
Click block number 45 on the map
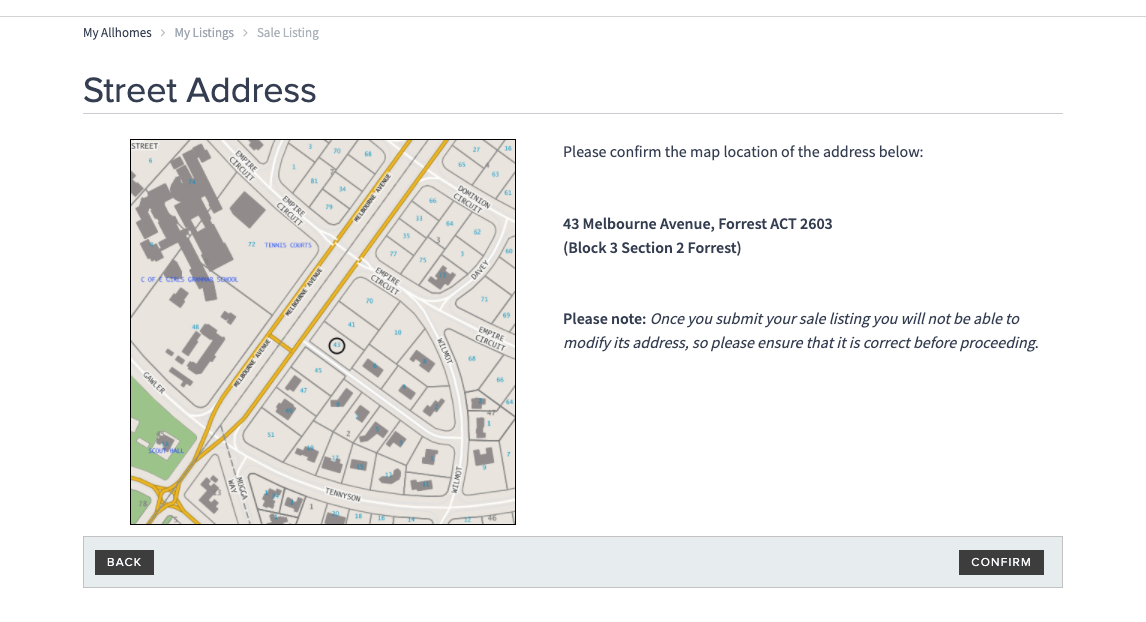318,371
